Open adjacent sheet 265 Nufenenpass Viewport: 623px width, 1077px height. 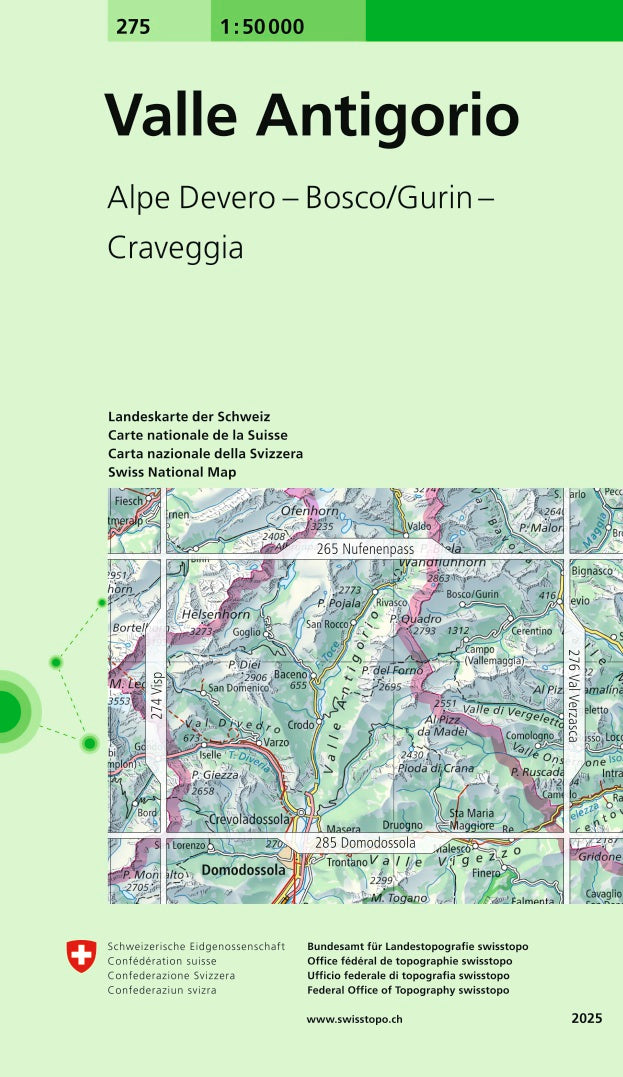(x=365, y=549)
